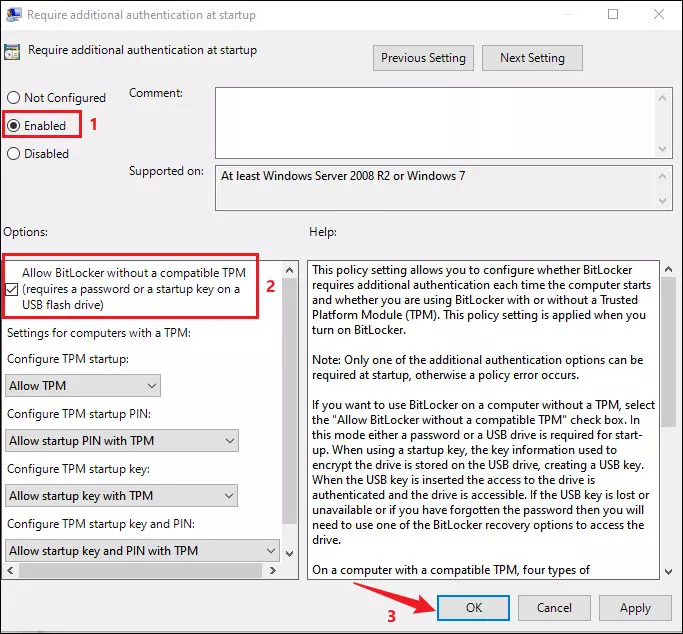Click the Options horizontal scrollbar thumb
The image size is (683, 634).
point(141,570)
